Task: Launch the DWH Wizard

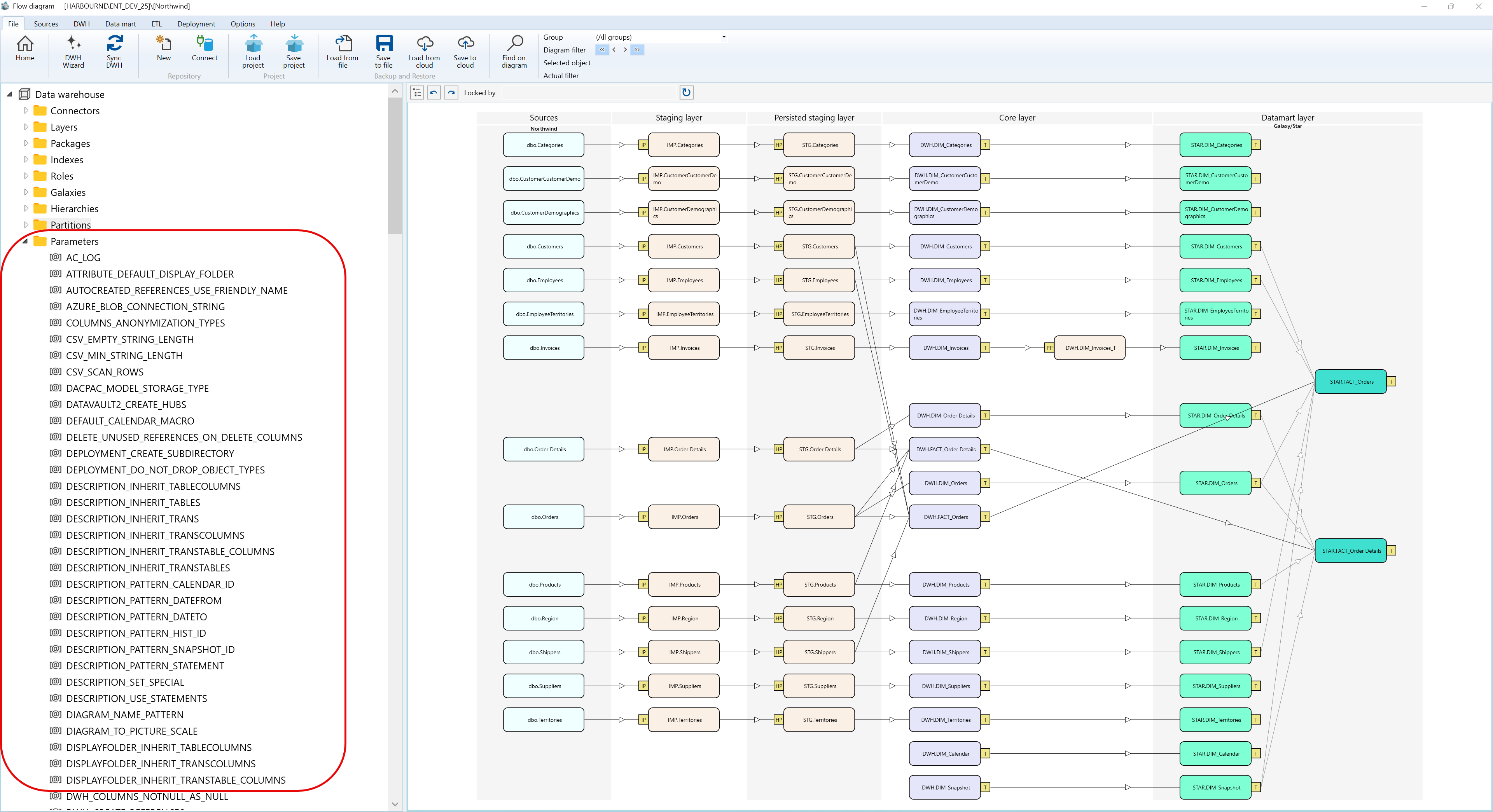Action: tap(73, 52)
